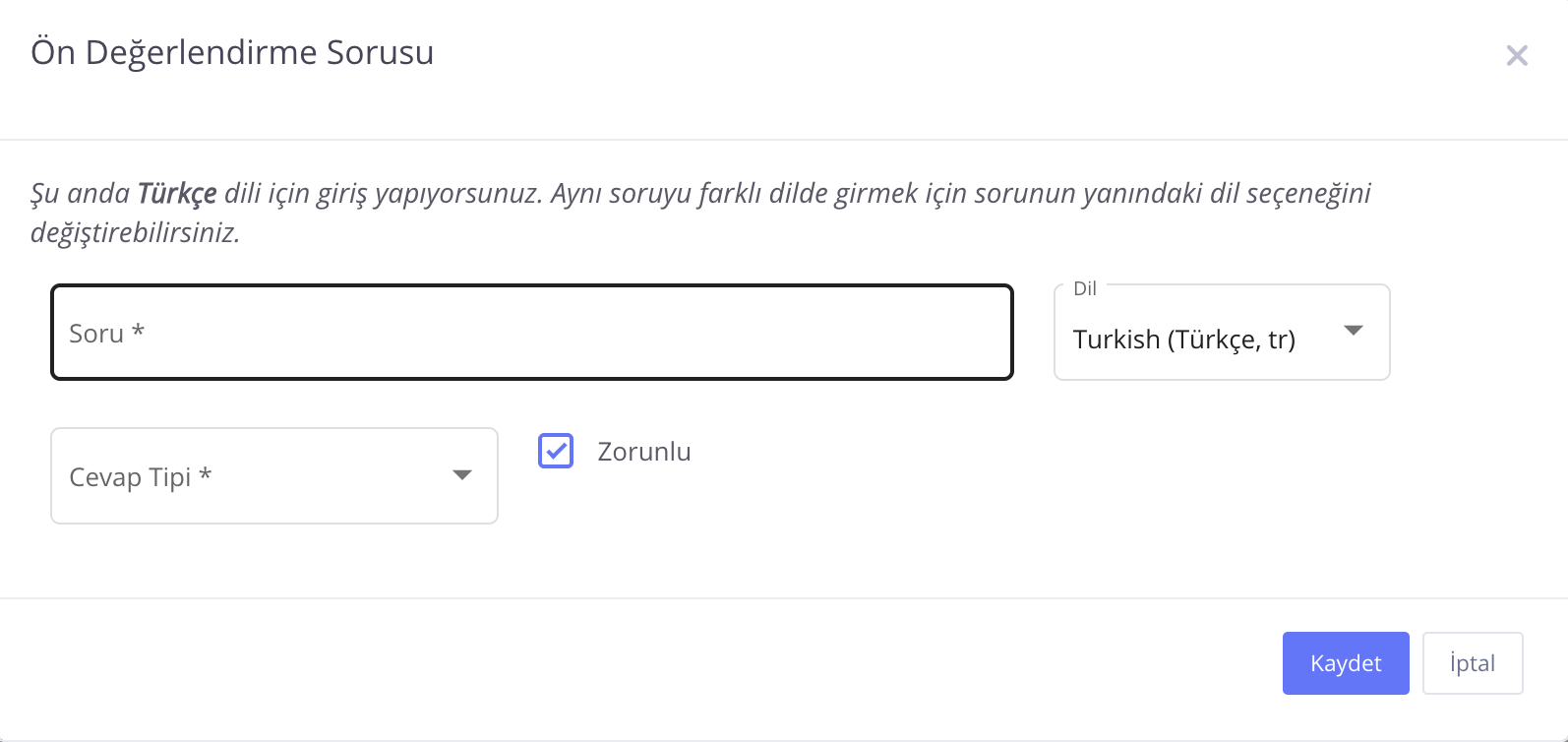
Task: Click the Soru * placeholder label
Action: tap(106, 334)
